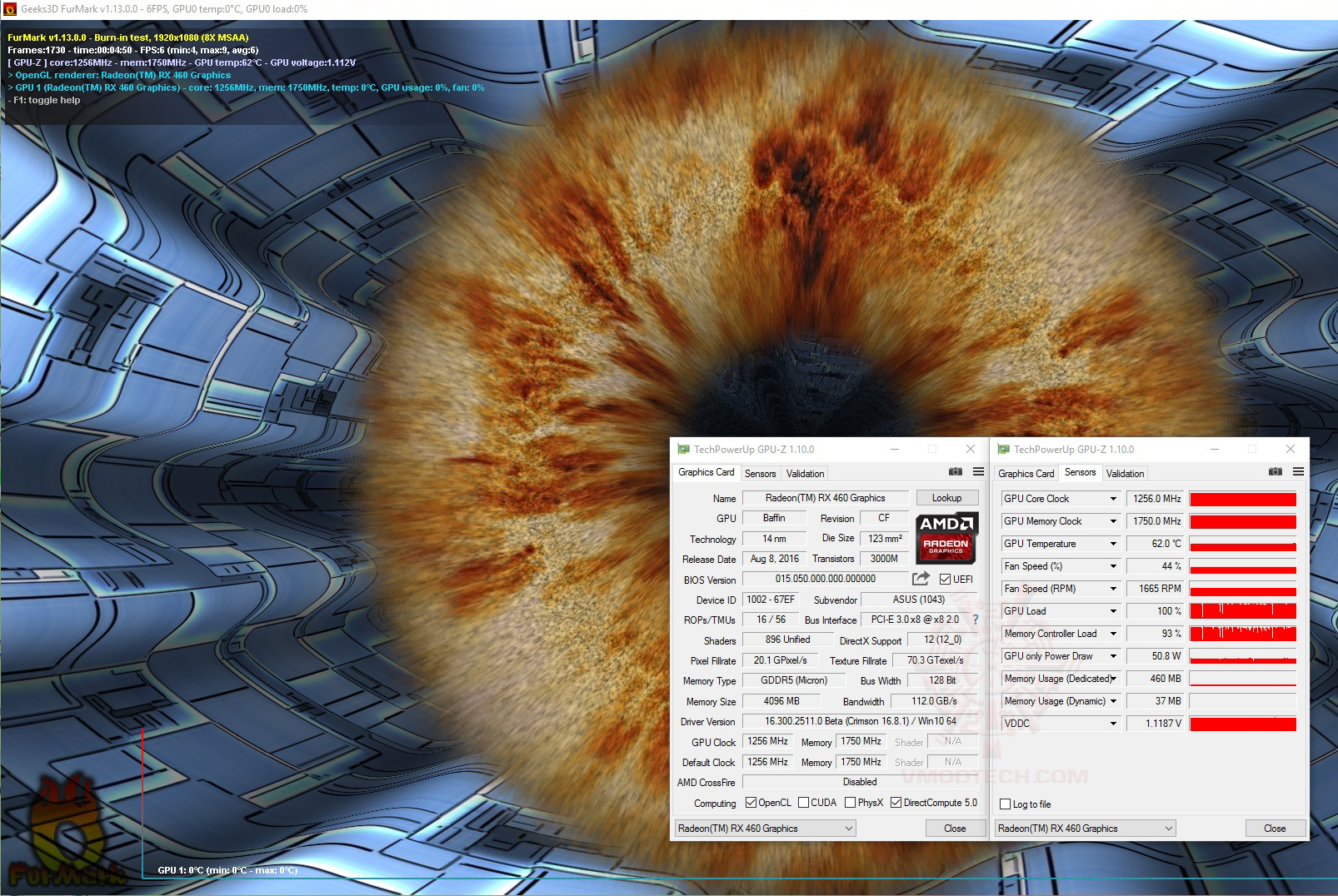
Task: Click the GPU-Z app icon in the Graphics Card window title bar
Action: click(x=684, y=450)
